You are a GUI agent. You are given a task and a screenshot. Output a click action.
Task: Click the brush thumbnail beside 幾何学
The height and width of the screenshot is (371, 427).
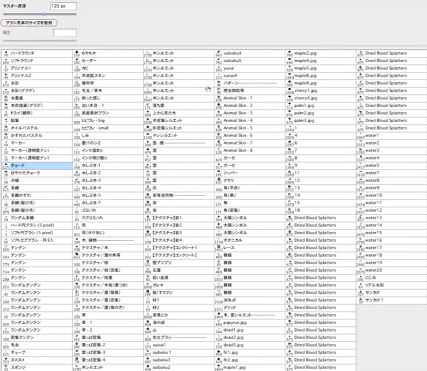click(76, 83)
